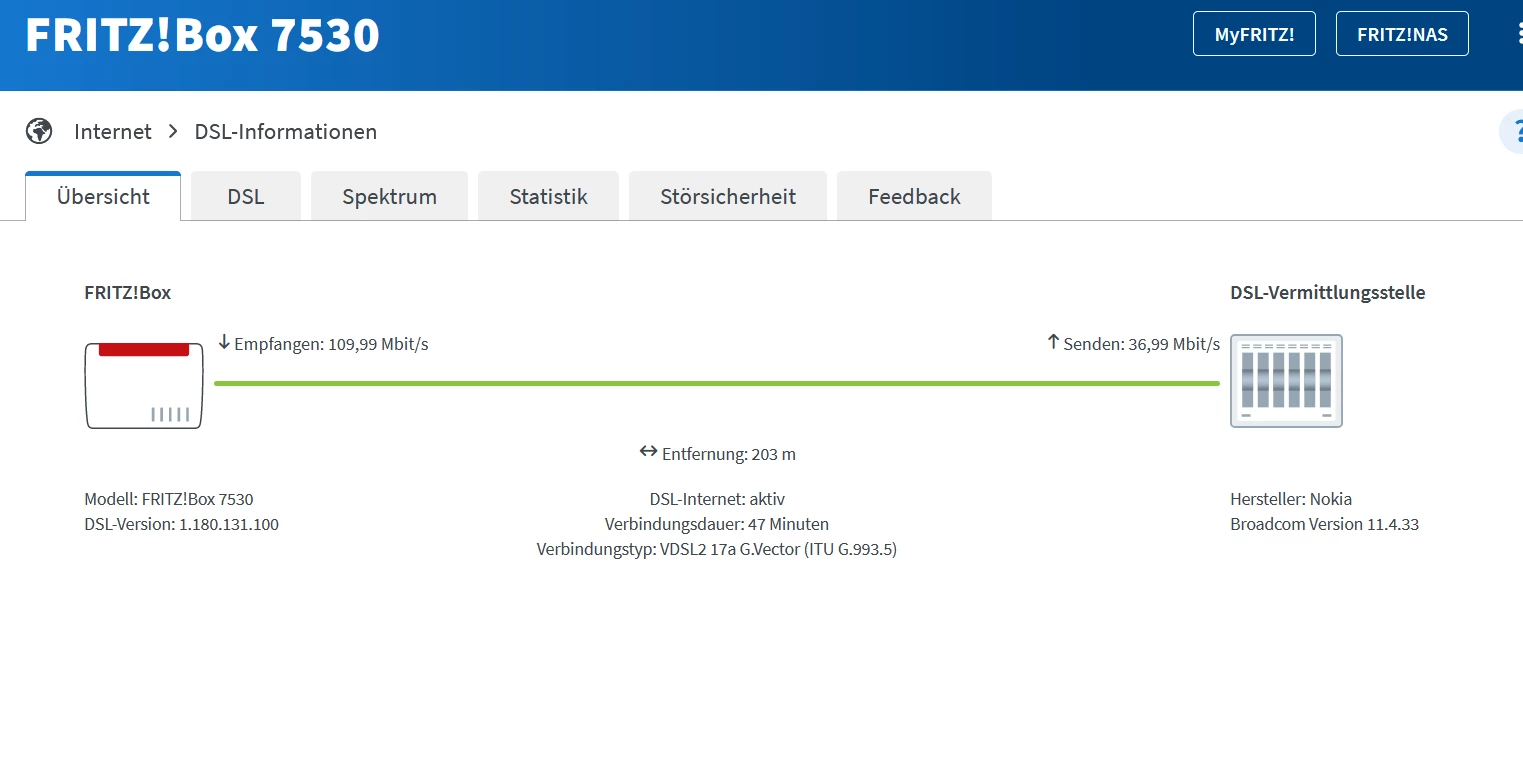Click the Hersteller: Nokia text

click(x=1291, y=499)
